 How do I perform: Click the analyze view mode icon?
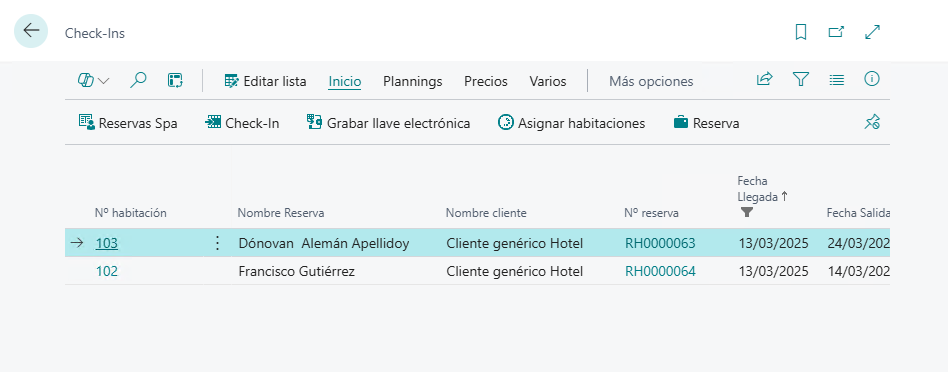175,80
